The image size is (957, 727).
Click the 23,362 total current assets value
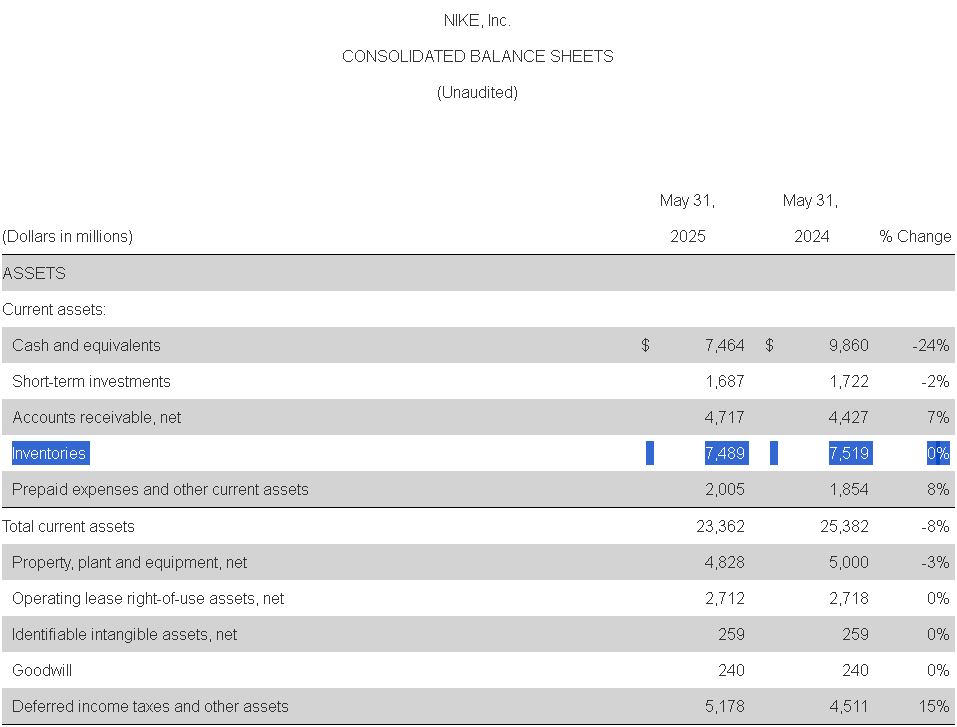click(x=720, y=526)
